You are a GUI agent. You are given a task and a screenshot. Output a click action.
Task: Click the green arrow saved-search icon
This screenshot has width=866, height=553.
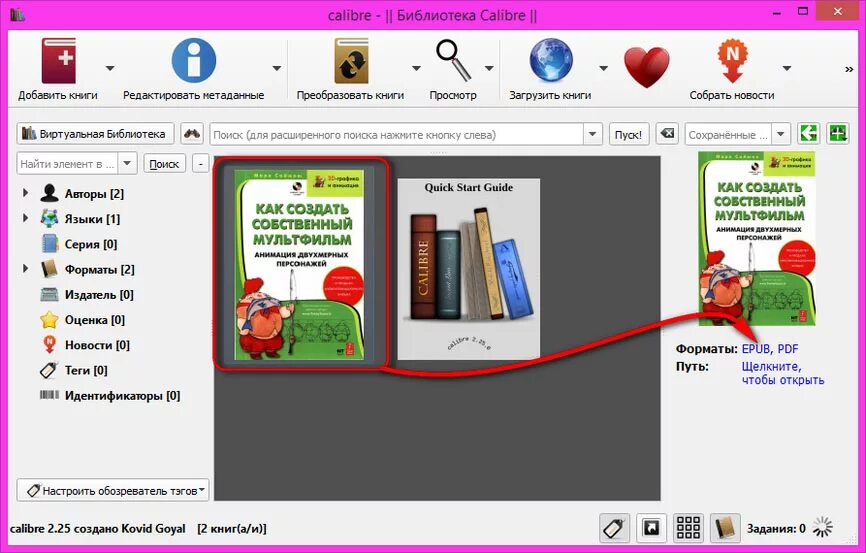coord(809,134)
